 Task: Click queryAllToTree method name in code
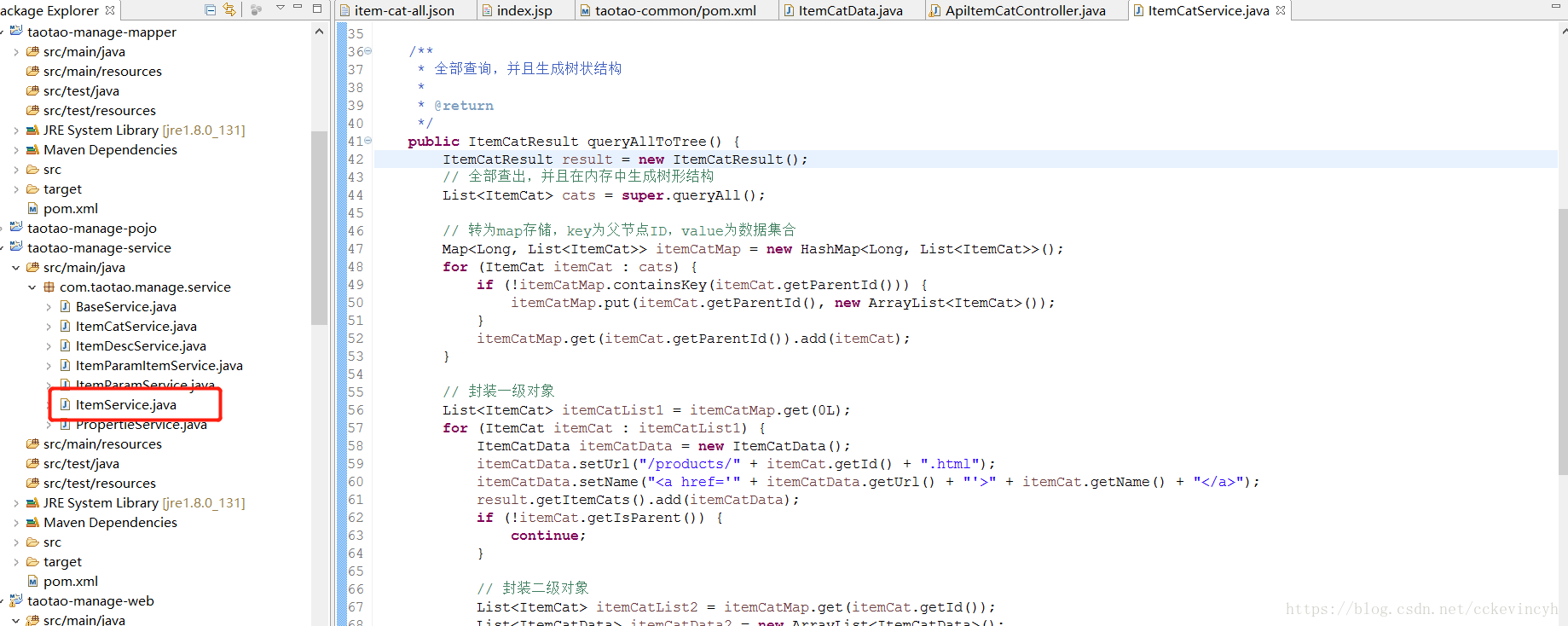[x=646, y=142]
